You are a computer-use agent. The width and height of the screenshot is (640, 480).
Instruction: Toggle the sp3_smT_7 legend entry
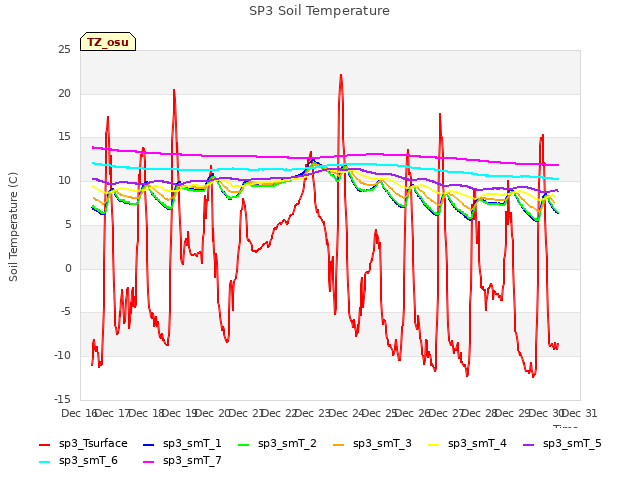click(182, 460)
